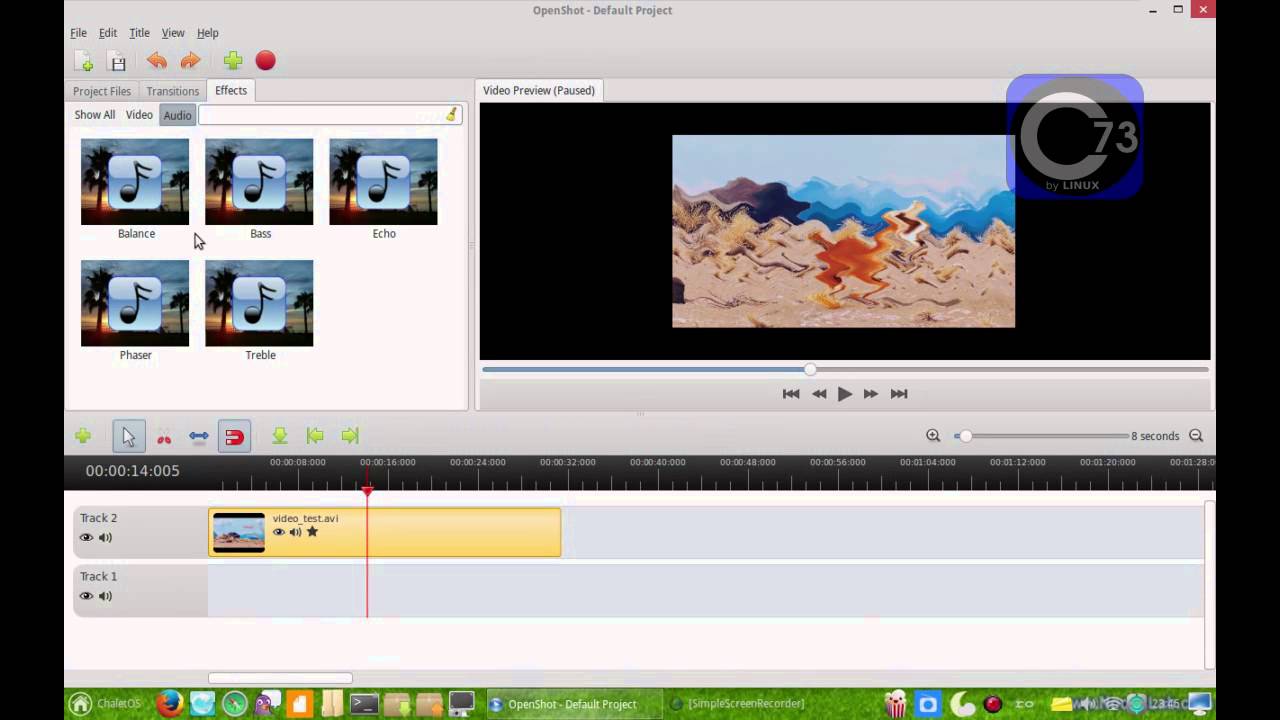
Task: Toggle the eye icon on the video_test.avi clip
Action: 279,532
